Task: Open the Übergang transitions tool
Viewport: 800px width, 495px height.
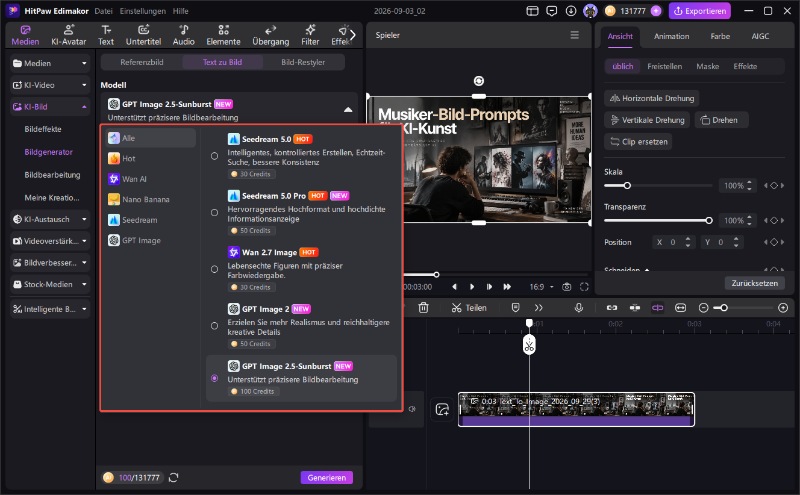Action: [270, 35]
